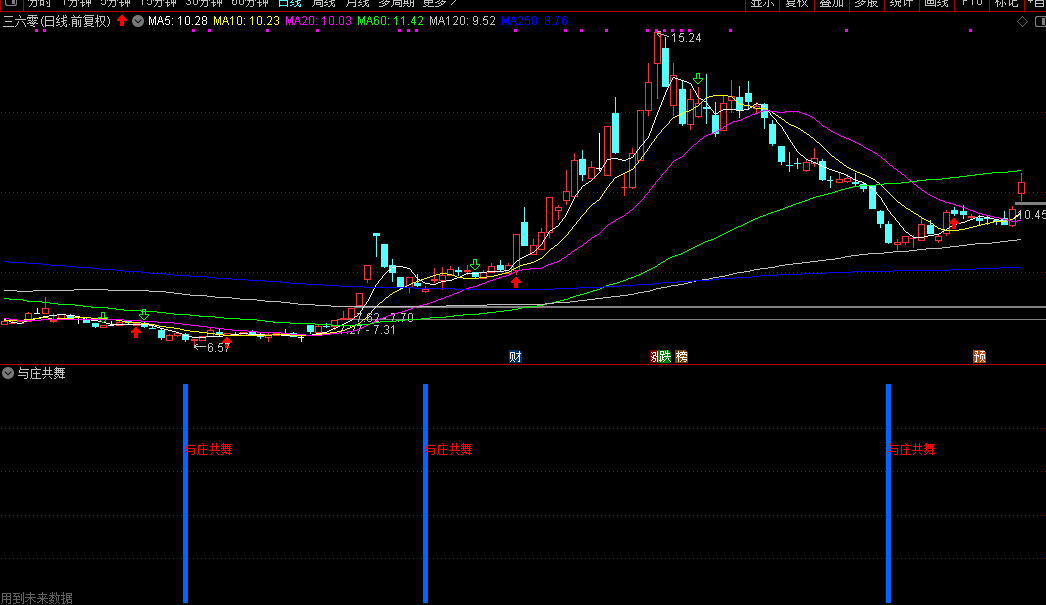The image size is (1046, 605).
Task: Click the stock title 三六零(日线.前复权)
Action: [x=57, y=21]
